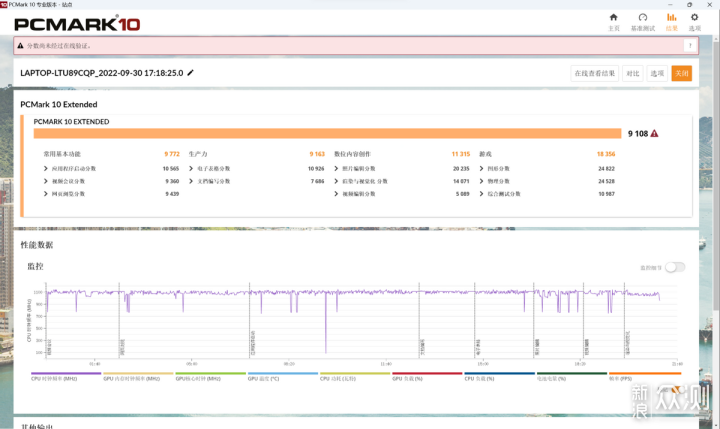Click the red warning triangle beside 9 108
The width and height of the screenshot is (720, 429).
[x=654, y=133]
